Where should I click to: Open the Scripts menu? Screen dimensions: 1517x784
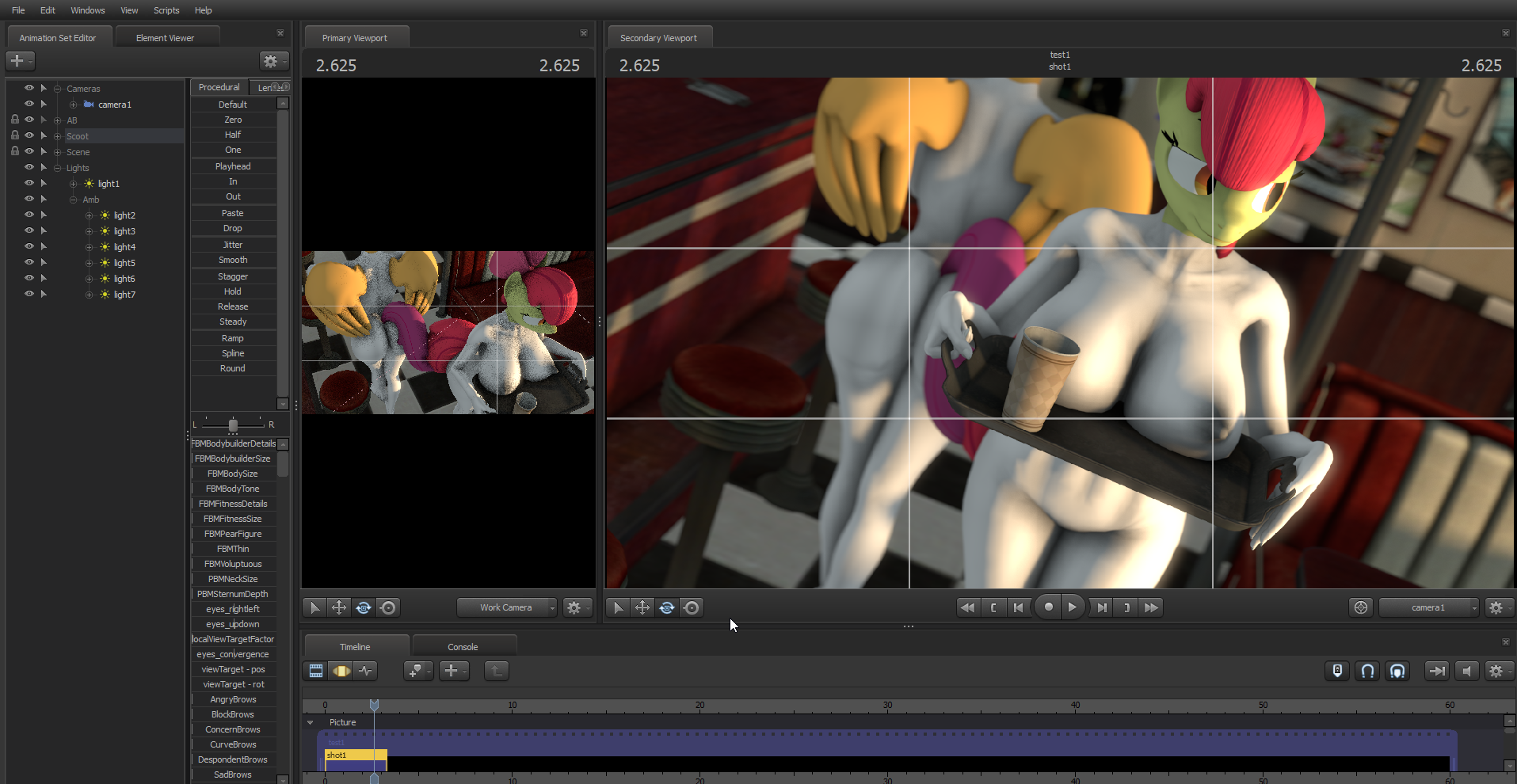click(x=166, y=10)
